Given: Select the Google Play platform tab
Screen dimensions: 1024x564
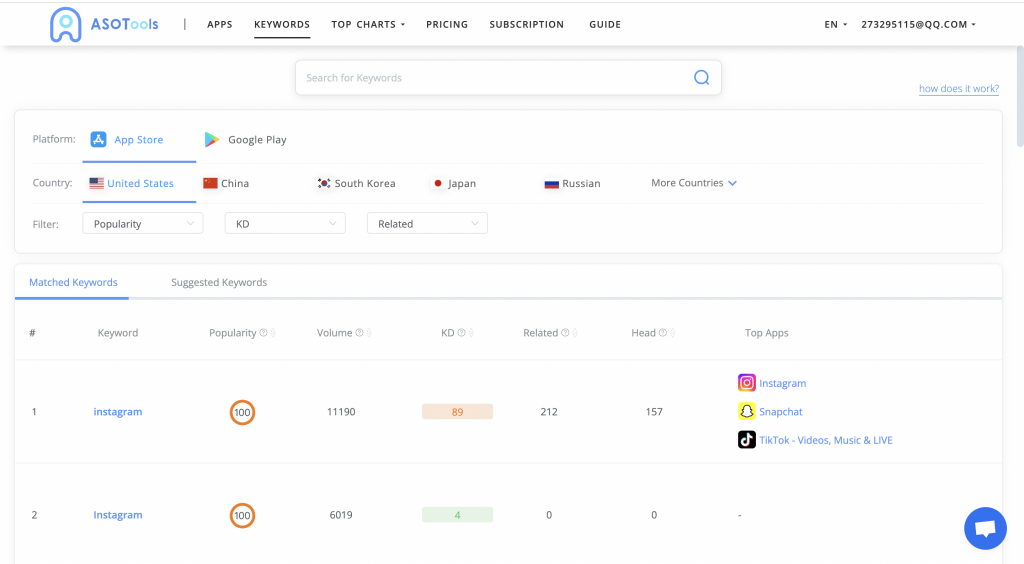Looking at the screenshot, I should (x=246, y=140).
